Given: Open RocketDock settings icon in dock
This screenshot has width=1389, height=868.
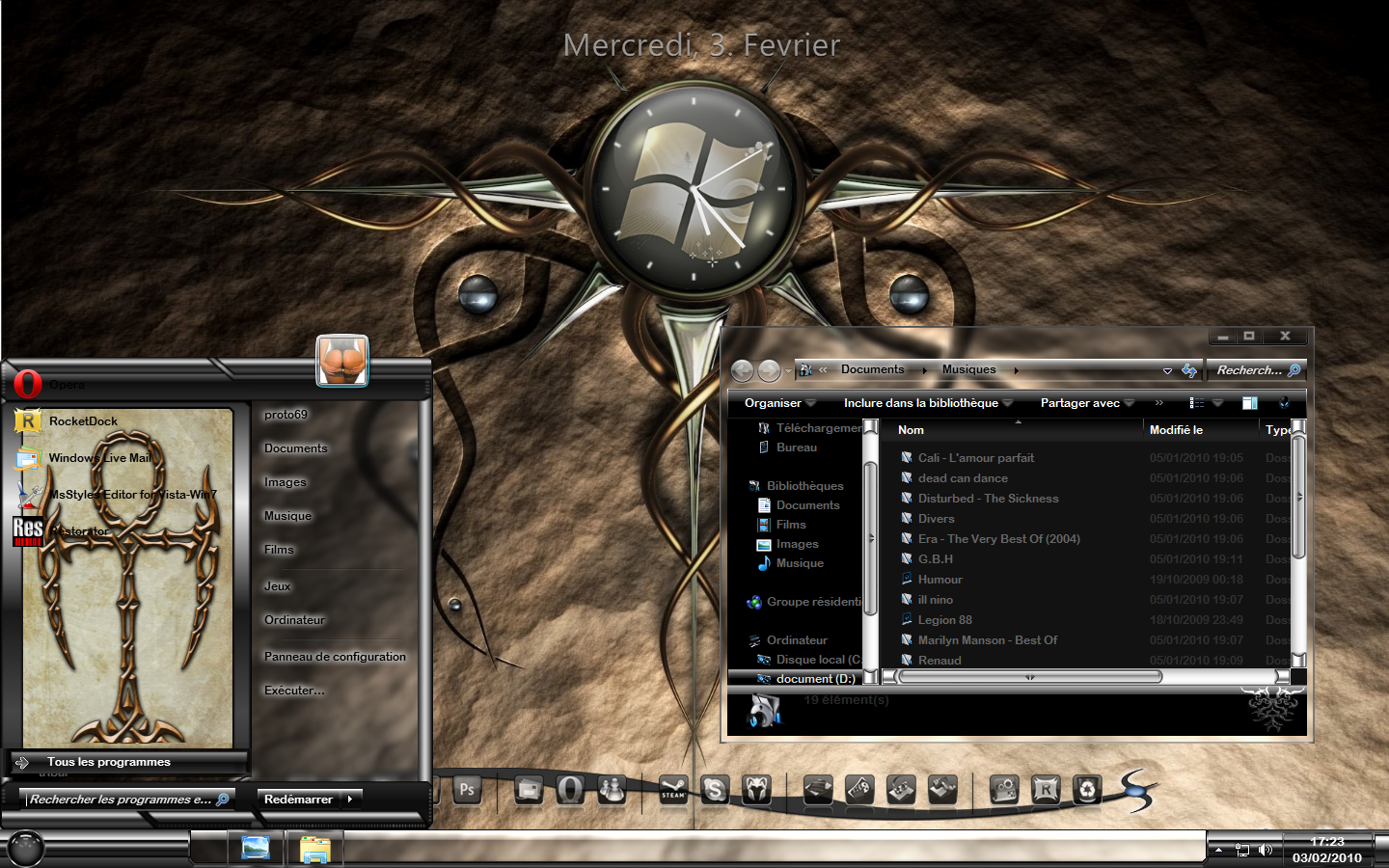Looking at the screenshot, I should [1046, 790].
